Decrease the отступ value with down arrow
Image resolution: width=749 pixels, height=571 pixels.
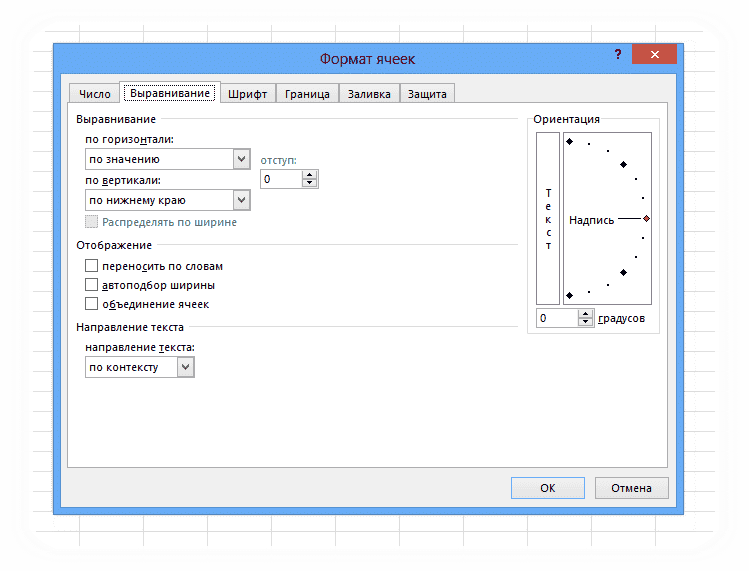(x=310, y=183)
